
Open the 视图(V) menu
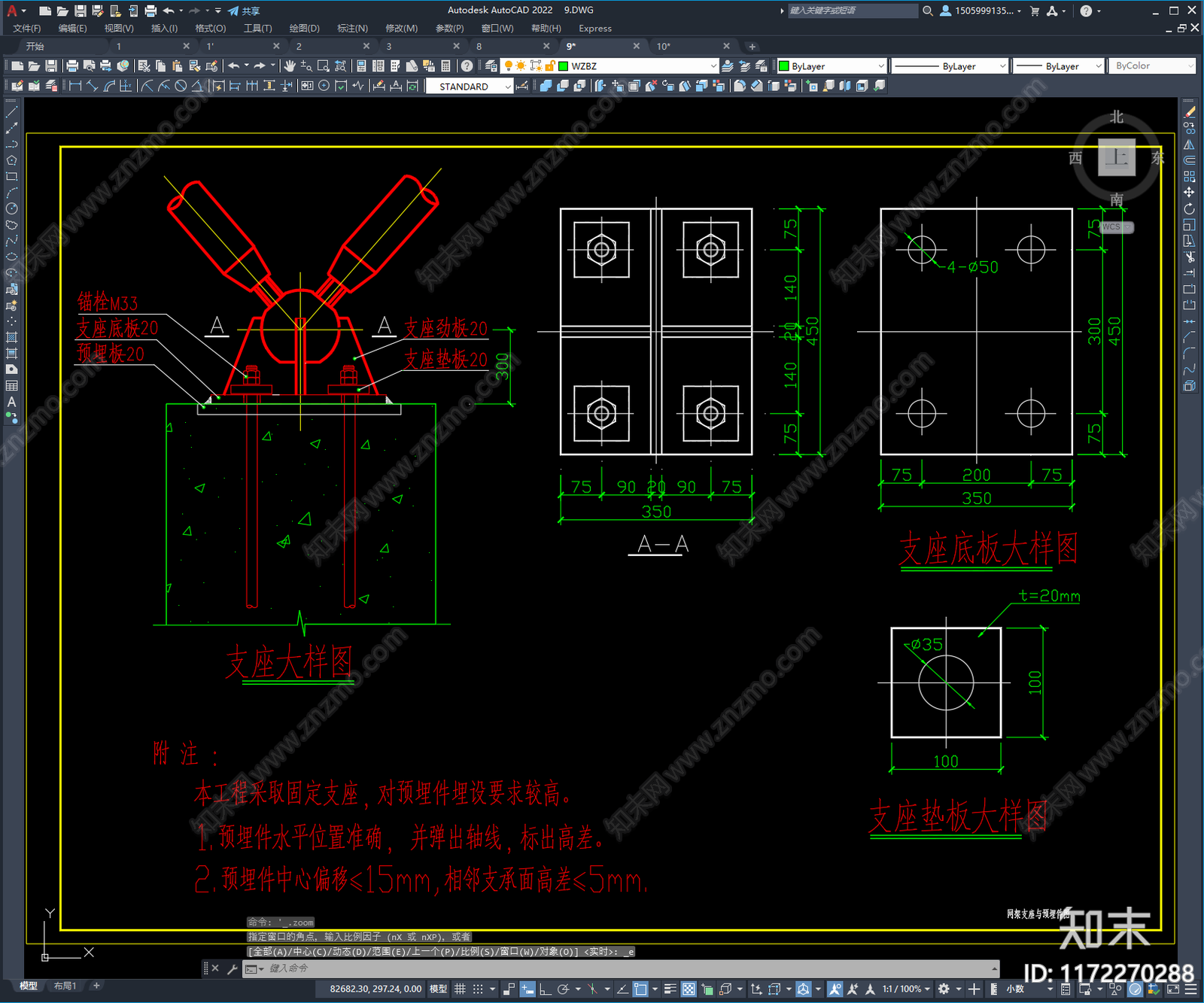[x=119, y=29]
